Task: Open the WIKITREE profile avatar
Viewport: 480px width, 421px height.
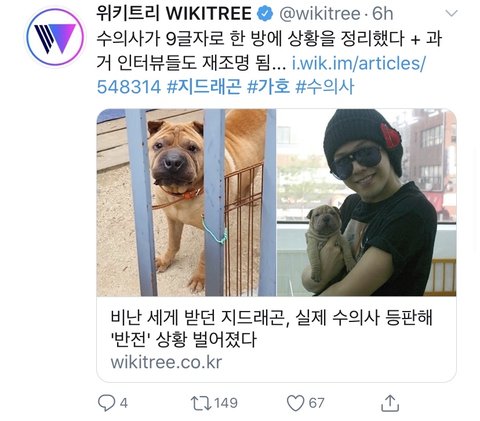Action: click(55, 37)
